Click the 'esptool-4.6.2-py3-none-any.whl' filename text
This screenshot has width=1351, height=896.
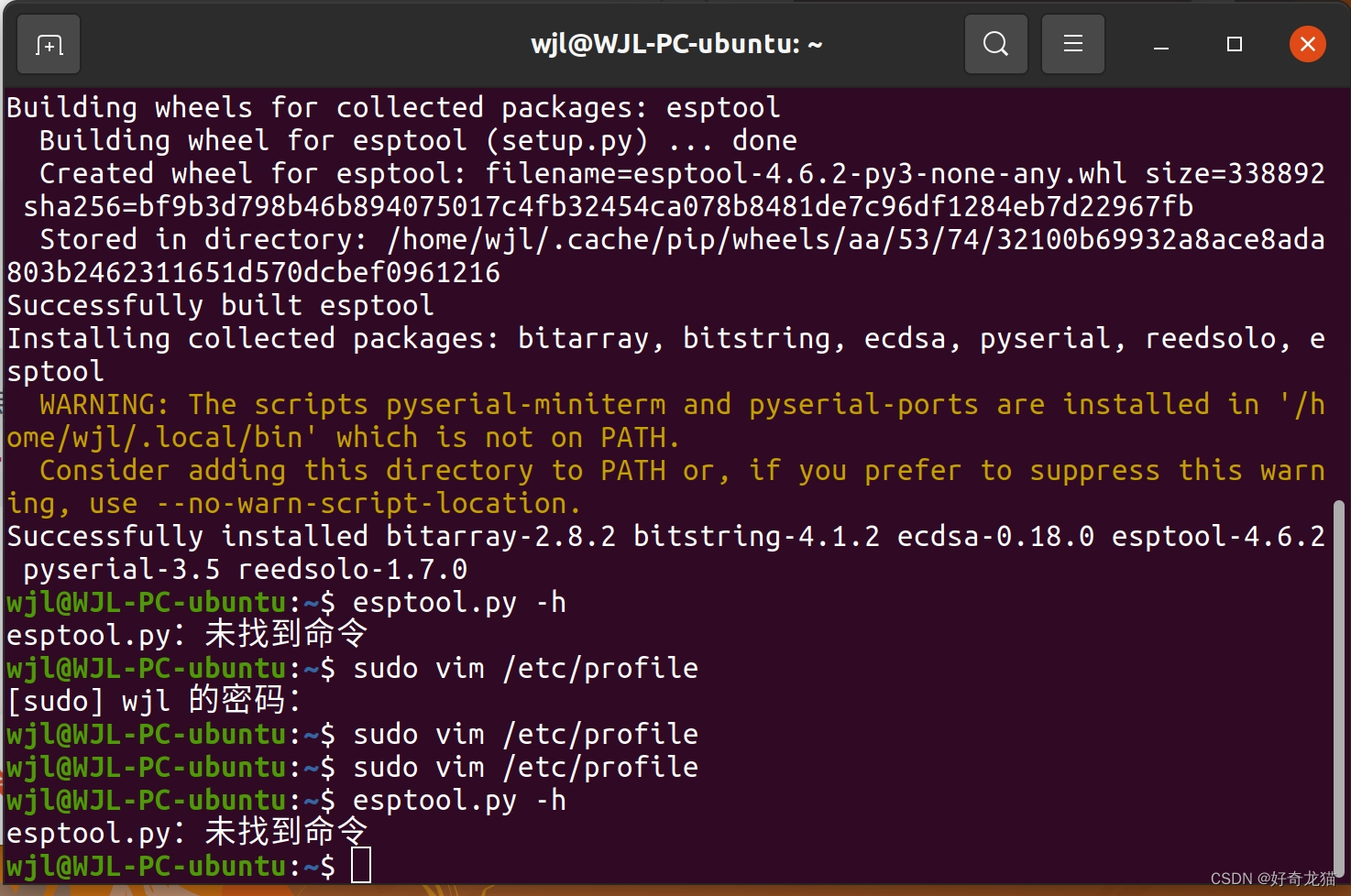(x=880, y=173)
